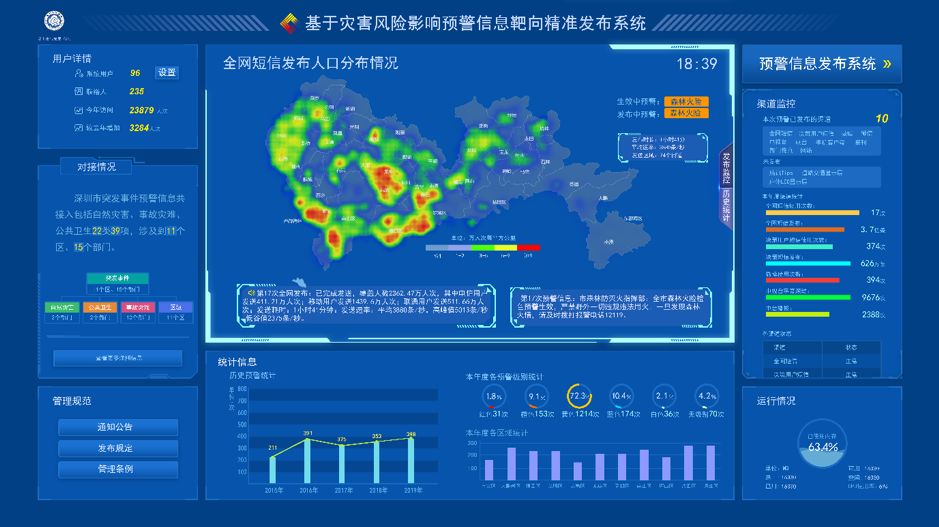The image size is (939, 527).
Task: Click the value 23879 in user details
Action: (x=141, y=110)
